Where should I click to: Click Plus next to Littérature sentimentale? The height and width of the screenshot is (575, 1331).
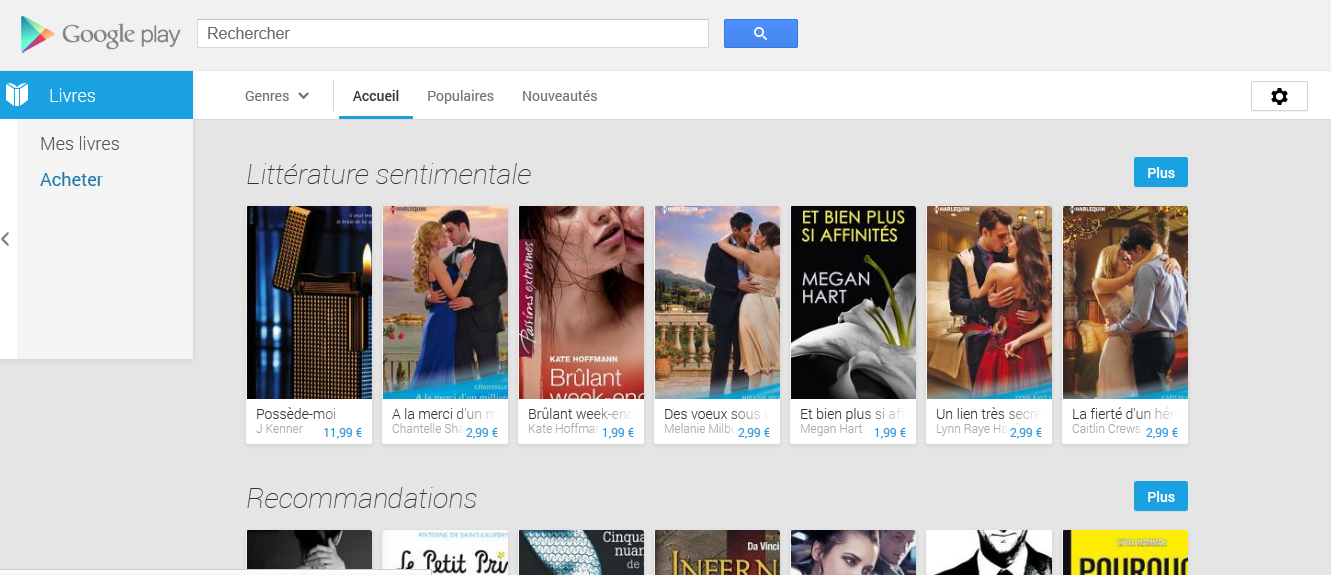(x=1160, y=173)
